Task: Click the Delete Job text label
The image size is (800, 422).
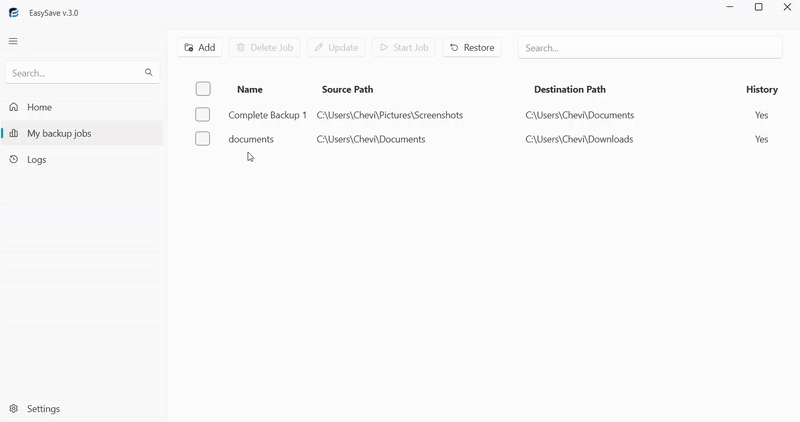Action: click(271, 47)
